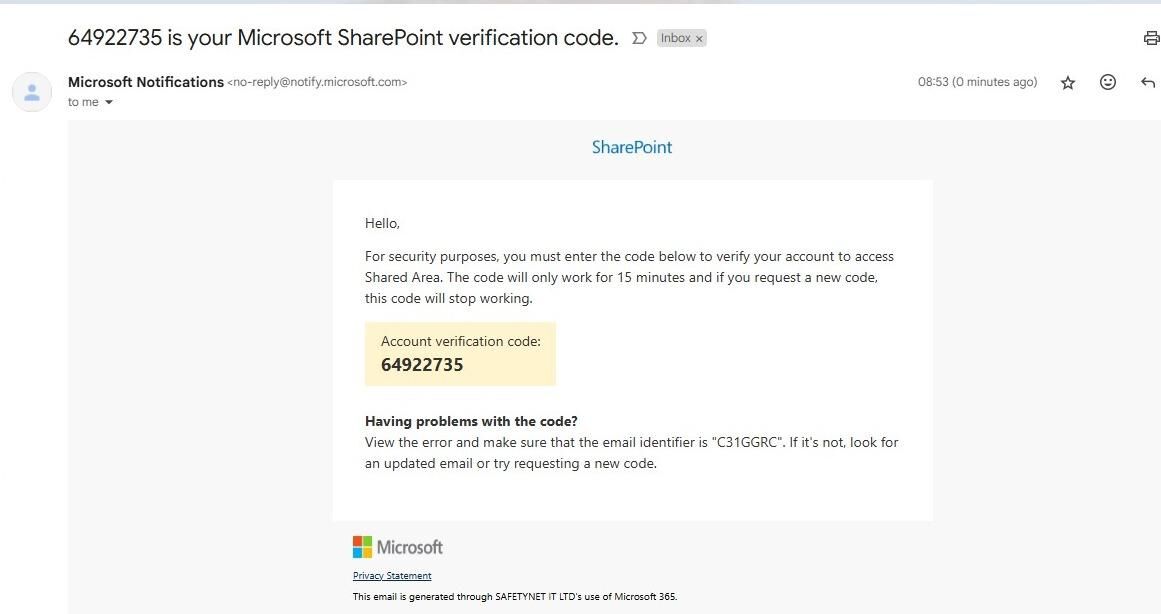This screenshot has width=1161, height=614.
Task: Remove the Inbox label with its x
Action: pyautogui.click(x=700, y=39)
